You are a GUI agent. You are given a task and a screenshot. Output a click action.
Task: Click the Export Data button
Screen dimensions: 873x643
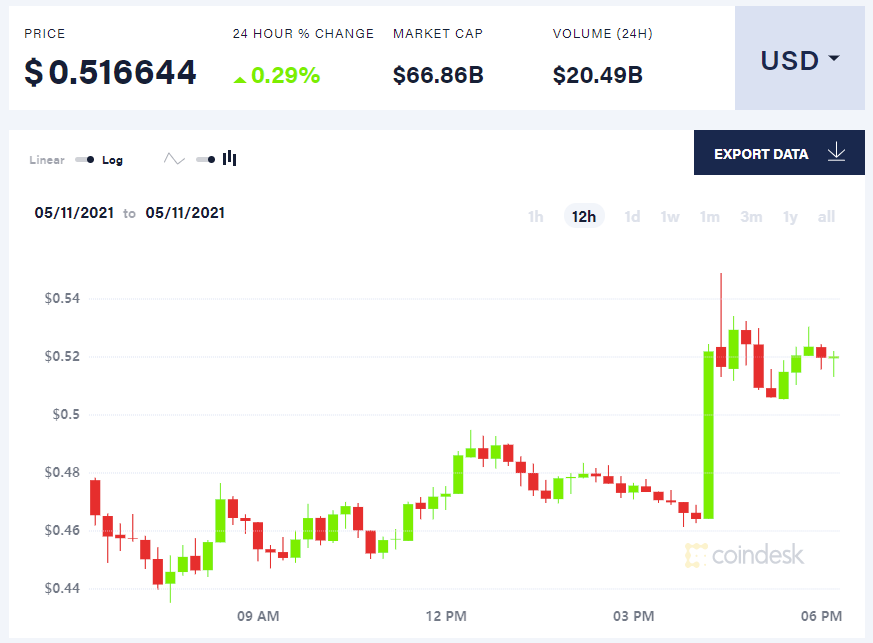[761, 154]
